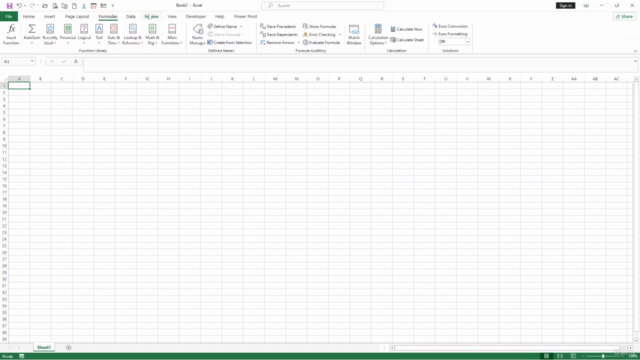The image size is (640, 360).
Task: Click the Insert Function fx icon
Action: coord(11,34)
